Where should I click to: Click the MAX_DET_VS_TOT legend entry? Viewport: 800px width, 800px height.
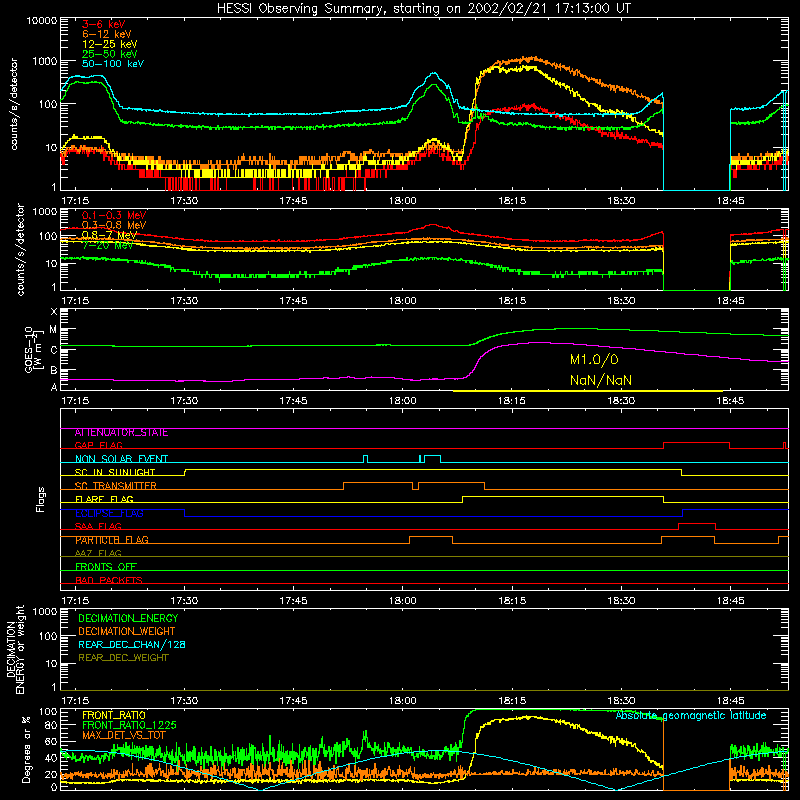(123, 736)
